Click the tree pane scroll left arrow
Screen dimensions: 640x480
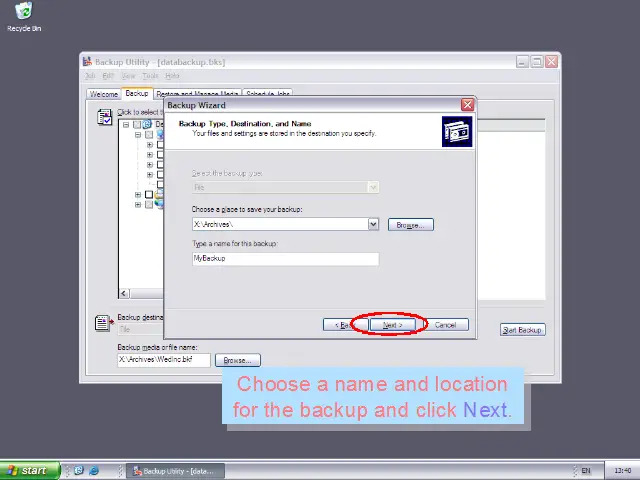[124, 293]
